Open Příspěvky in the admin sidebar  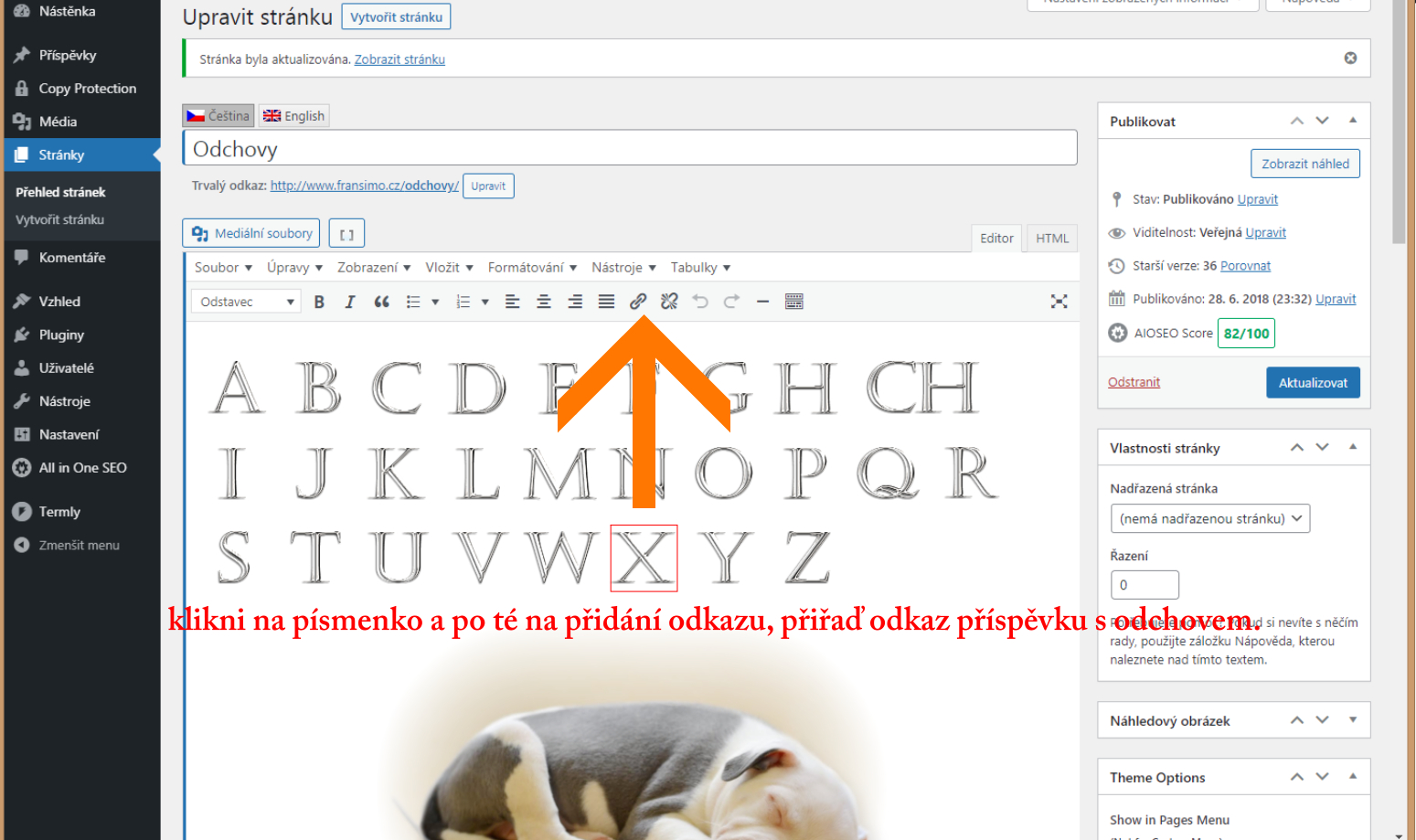pos(68,55)
